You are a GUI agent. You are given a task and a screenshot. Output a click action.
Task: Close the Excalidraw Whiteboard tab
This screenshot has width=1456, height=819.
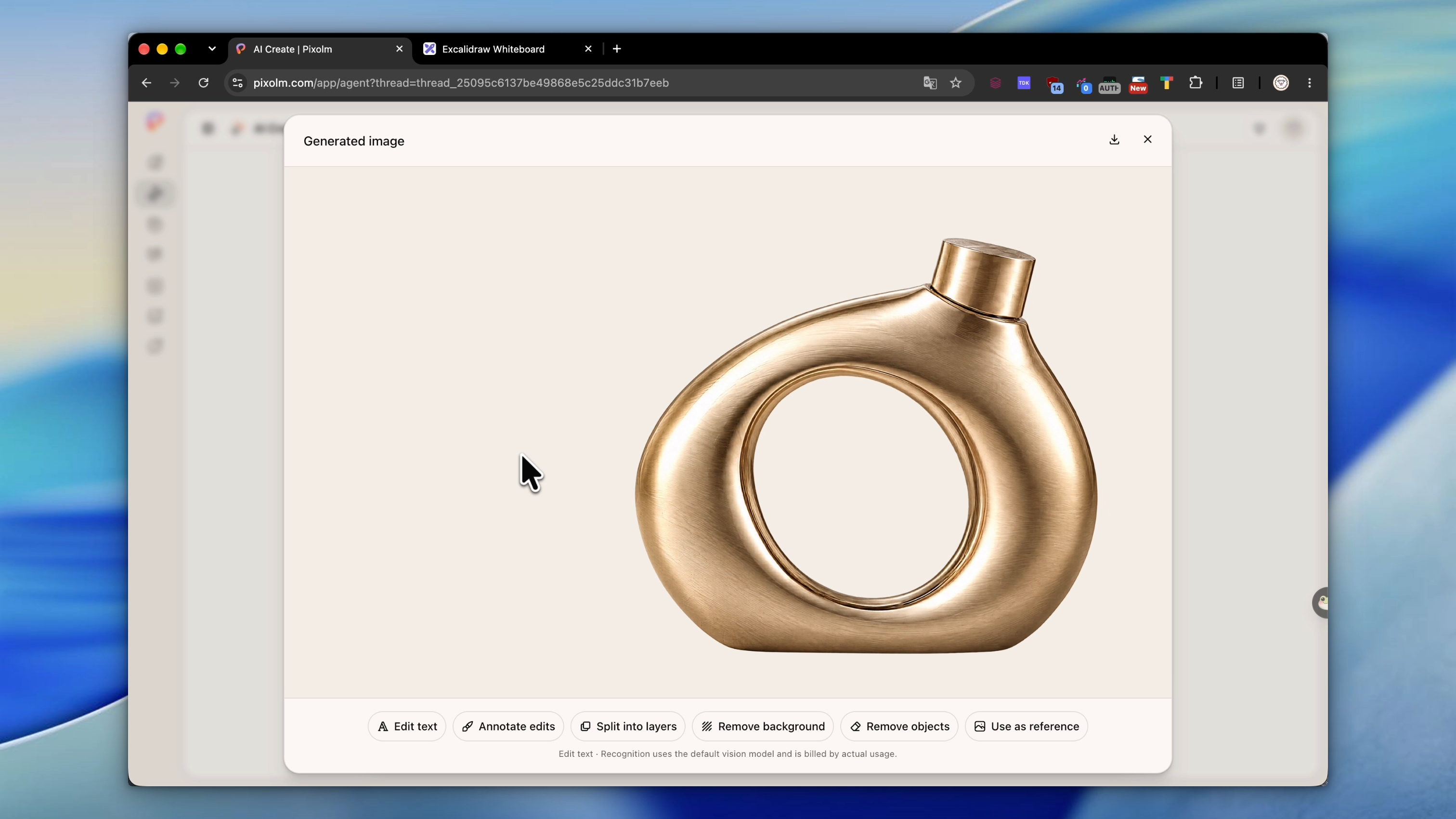coord(588,49)
